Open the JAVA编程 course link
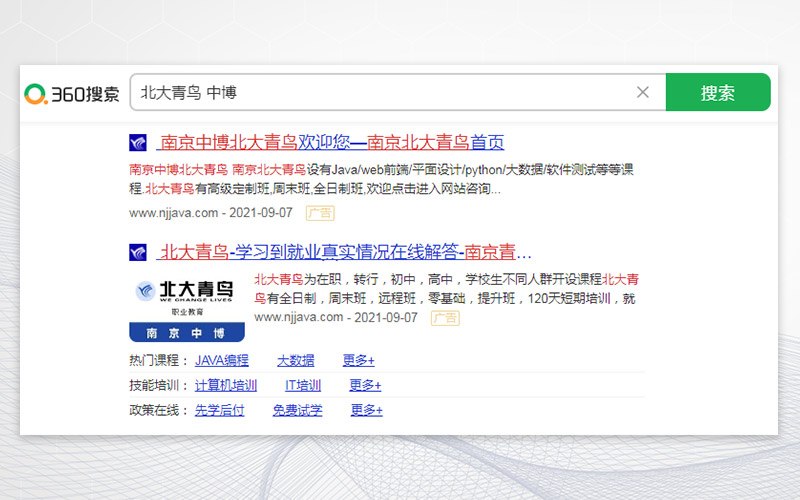 point(221,361)
